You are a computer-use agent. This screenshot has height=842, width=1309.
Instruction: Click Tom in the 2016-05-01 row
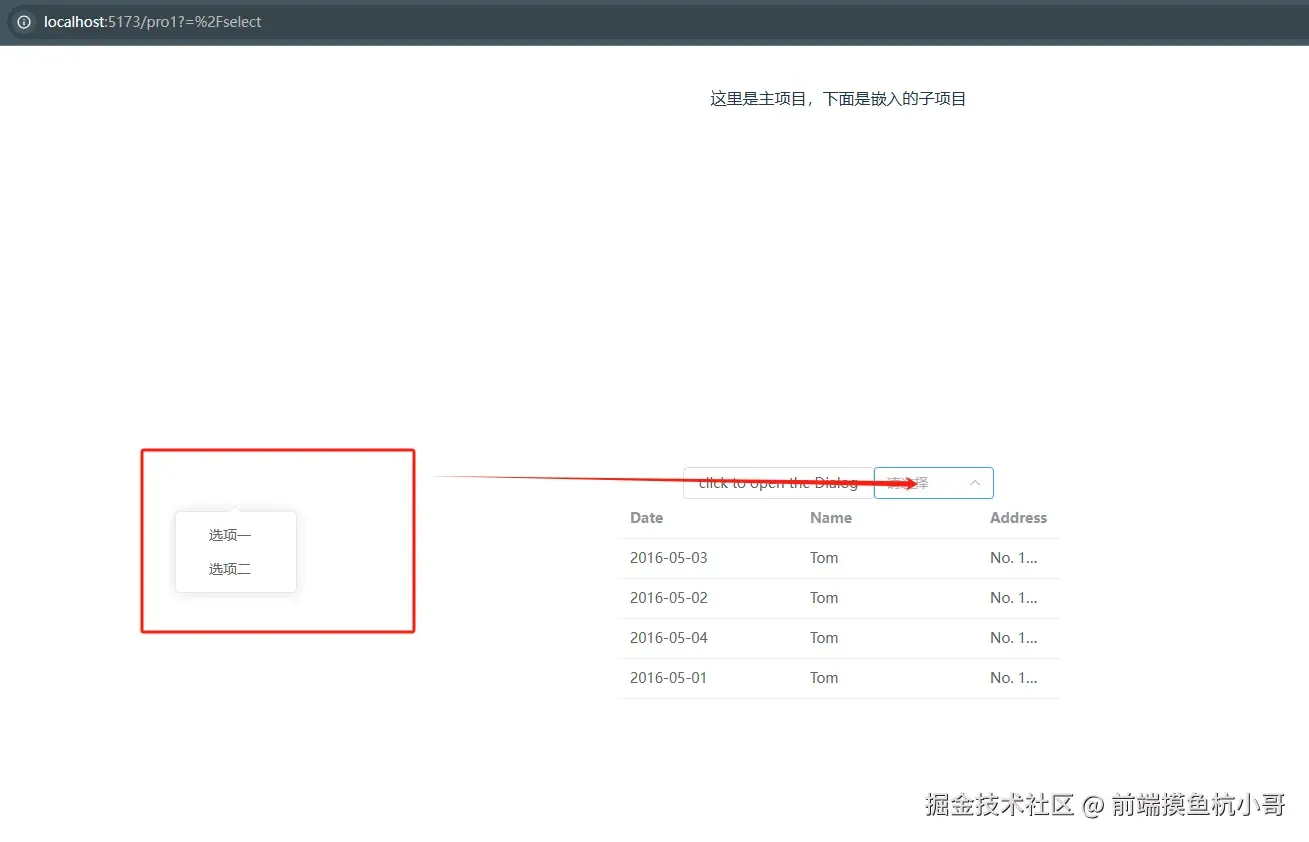coord(824,678)
